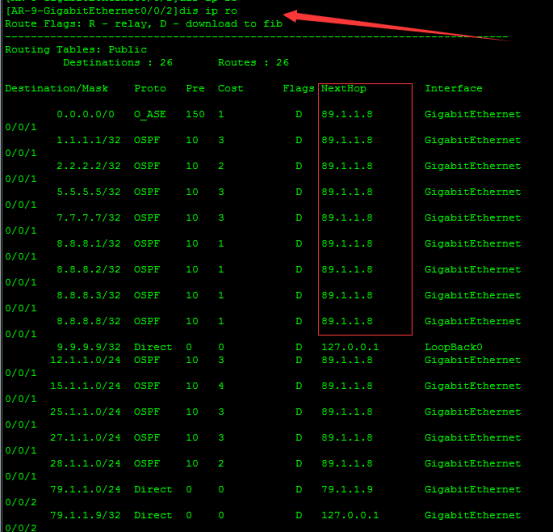This screenshot has height=532, width=554.
Task: Click 'Direct' protocol on the 9.9.9.9/32 row
Action: pos(153,347)
